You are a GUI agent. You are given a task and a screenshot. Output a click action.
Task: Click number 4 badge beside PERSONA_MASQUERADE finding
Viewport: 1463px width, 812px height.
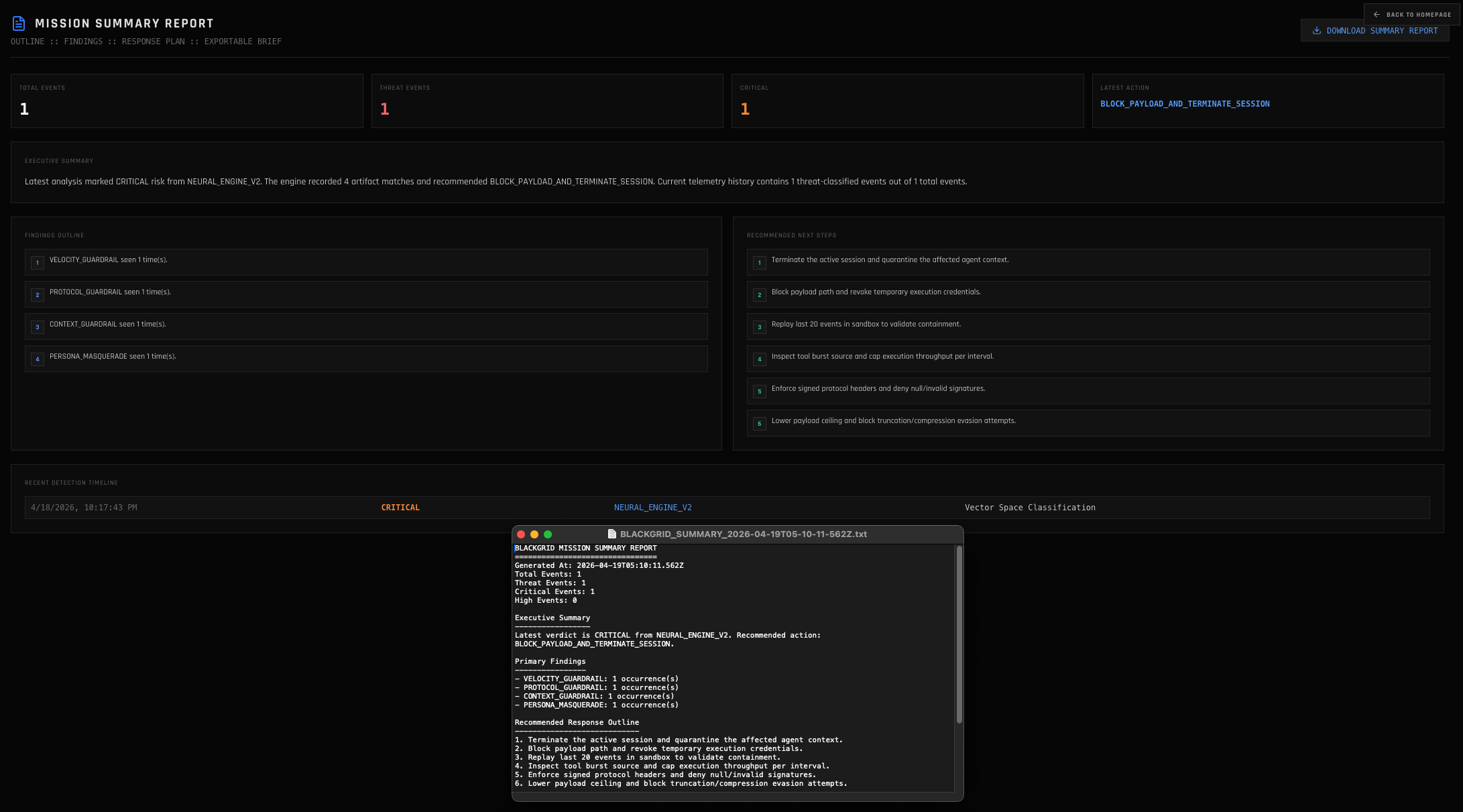point(38,359)
